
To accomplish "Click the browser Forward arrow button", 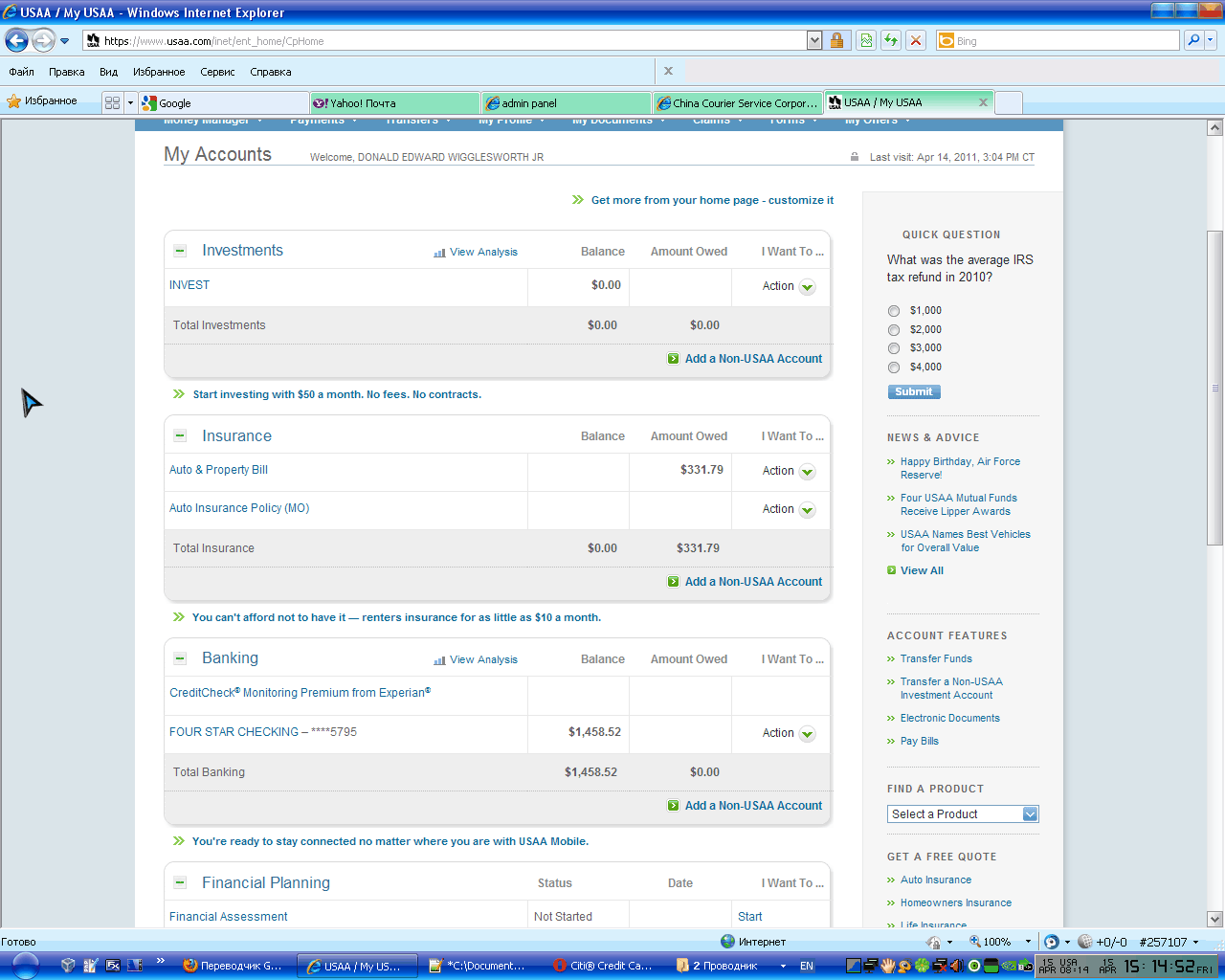I will click(43, 40).
